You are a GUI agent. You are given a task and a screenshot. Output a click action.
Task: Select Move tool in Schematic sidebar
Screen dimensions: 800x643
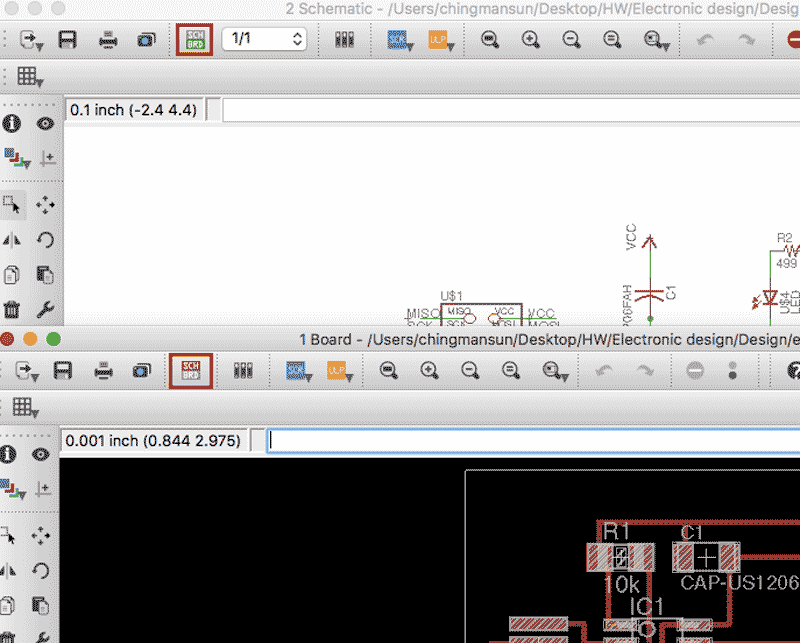coord(45,205)
